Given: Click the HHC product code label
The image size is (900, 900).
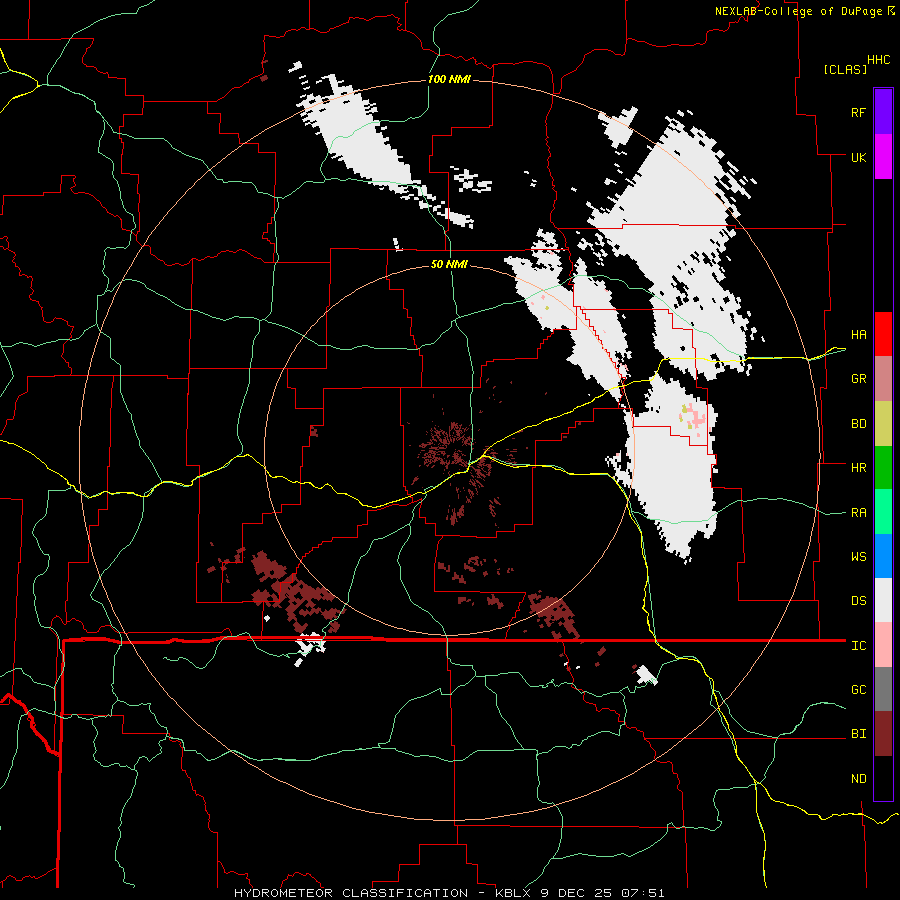Looking at the screenshot, I should coord(878,60).
